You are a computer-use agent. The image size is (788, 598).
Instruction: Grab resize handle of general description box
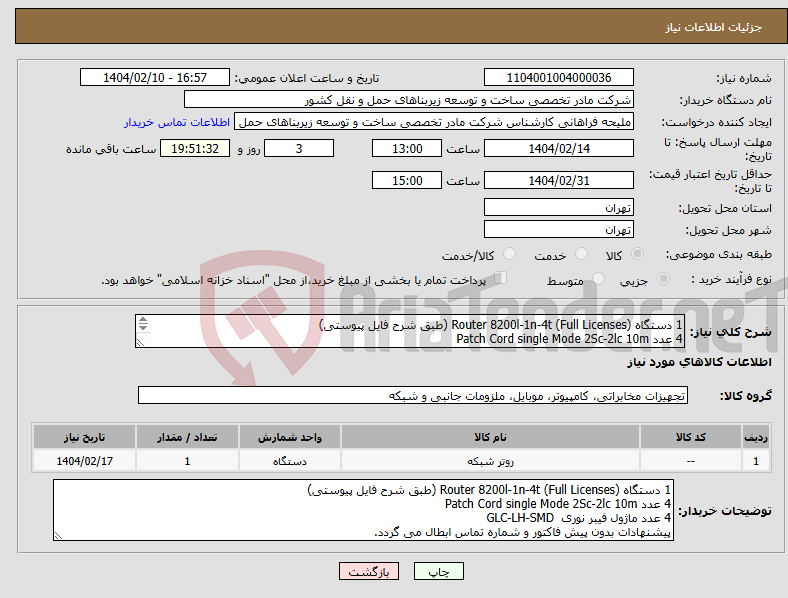(x=140, y=342)
